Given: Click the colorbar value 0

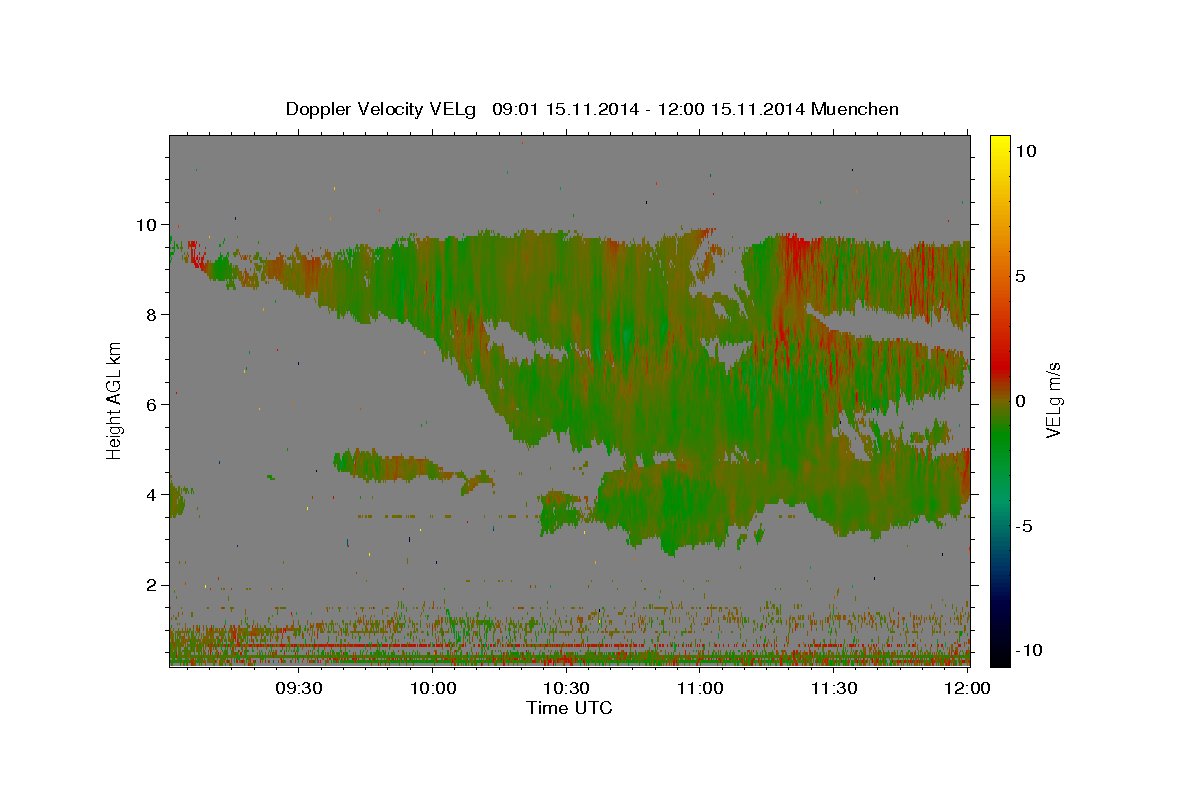Looking at the screenshot, I should 1022,400.
